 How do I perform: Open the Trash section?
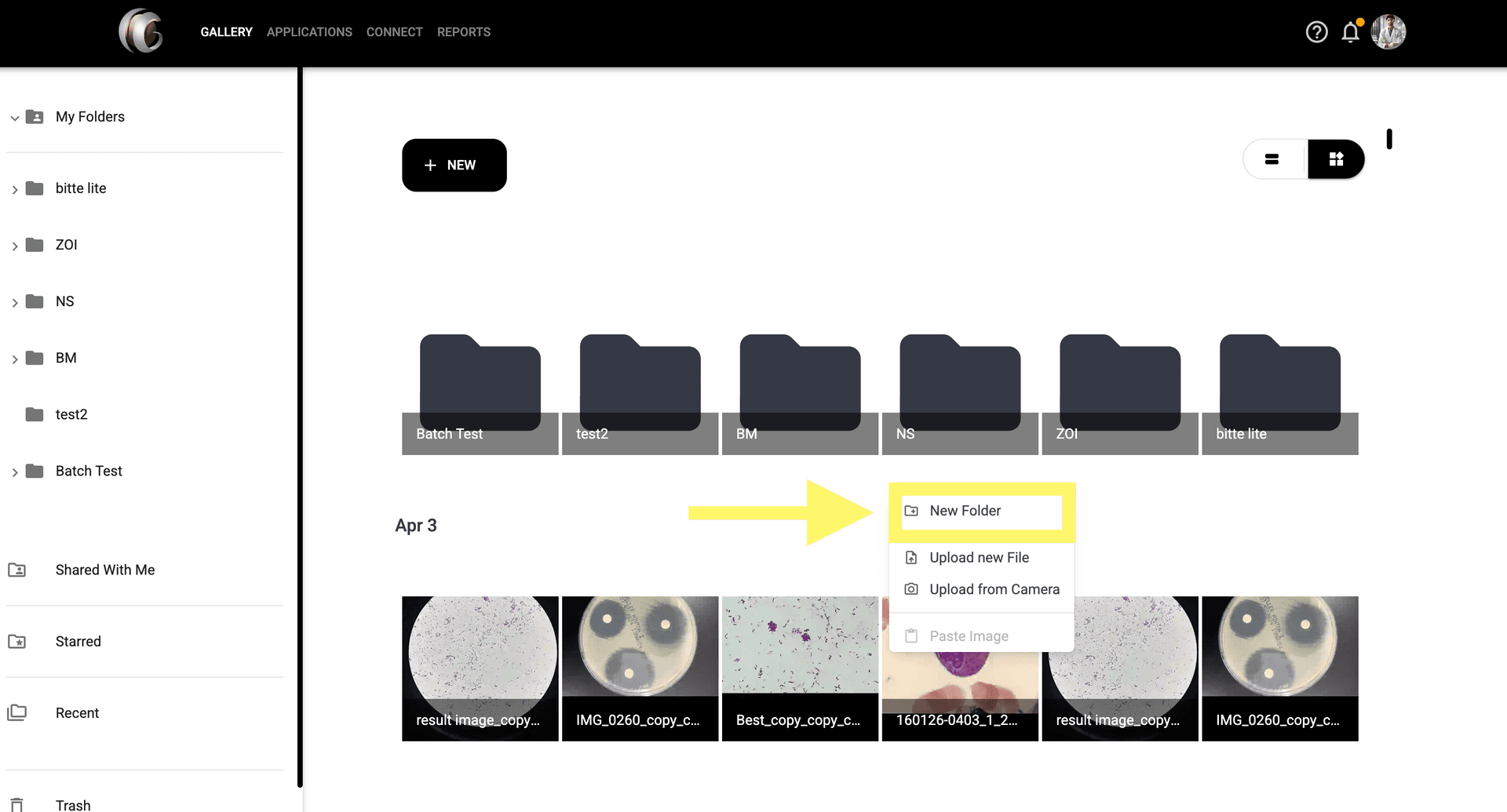coord(73,805)
